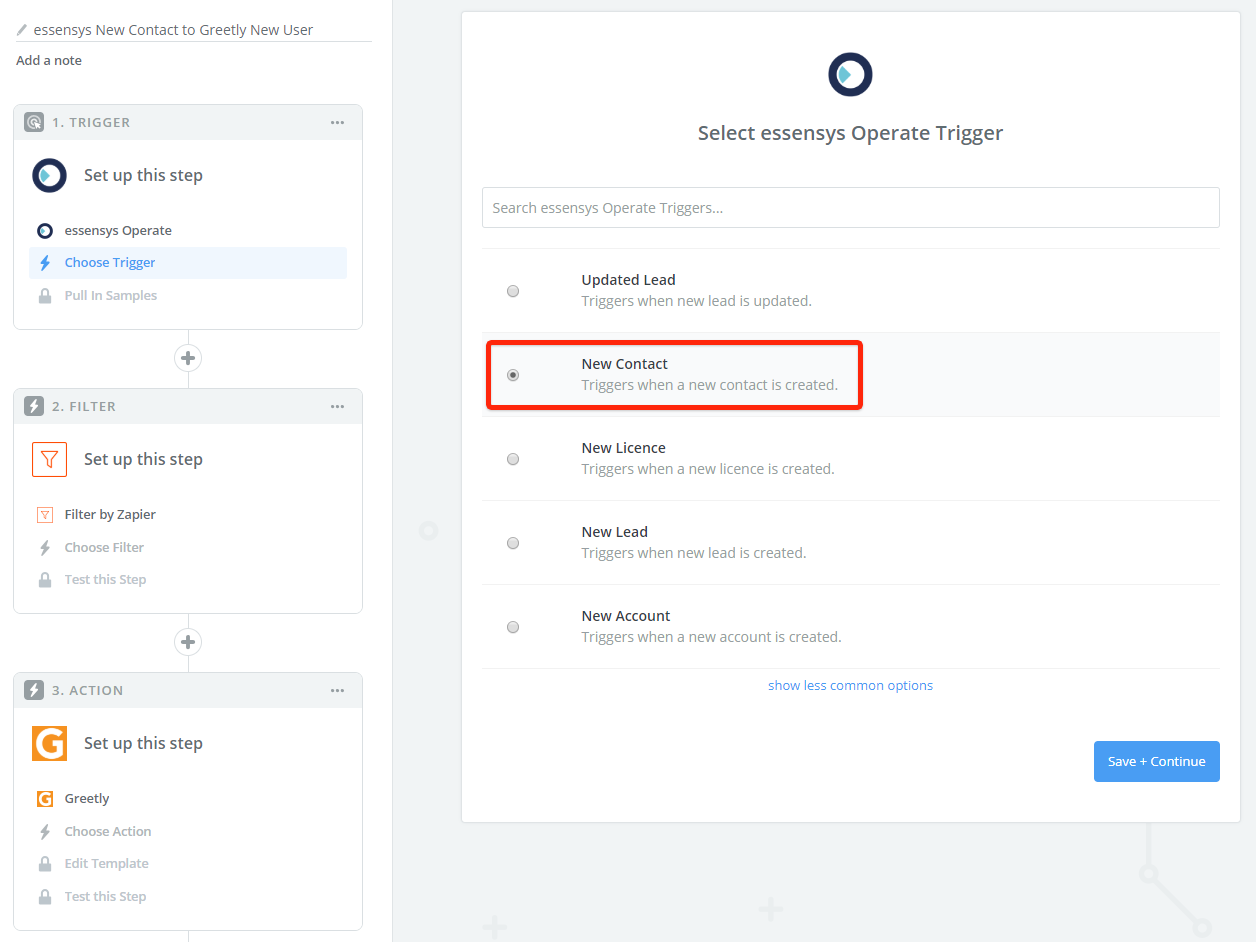Collapse with show less common options link
The width and height of the screenshot is (1256, 942).
850,685
